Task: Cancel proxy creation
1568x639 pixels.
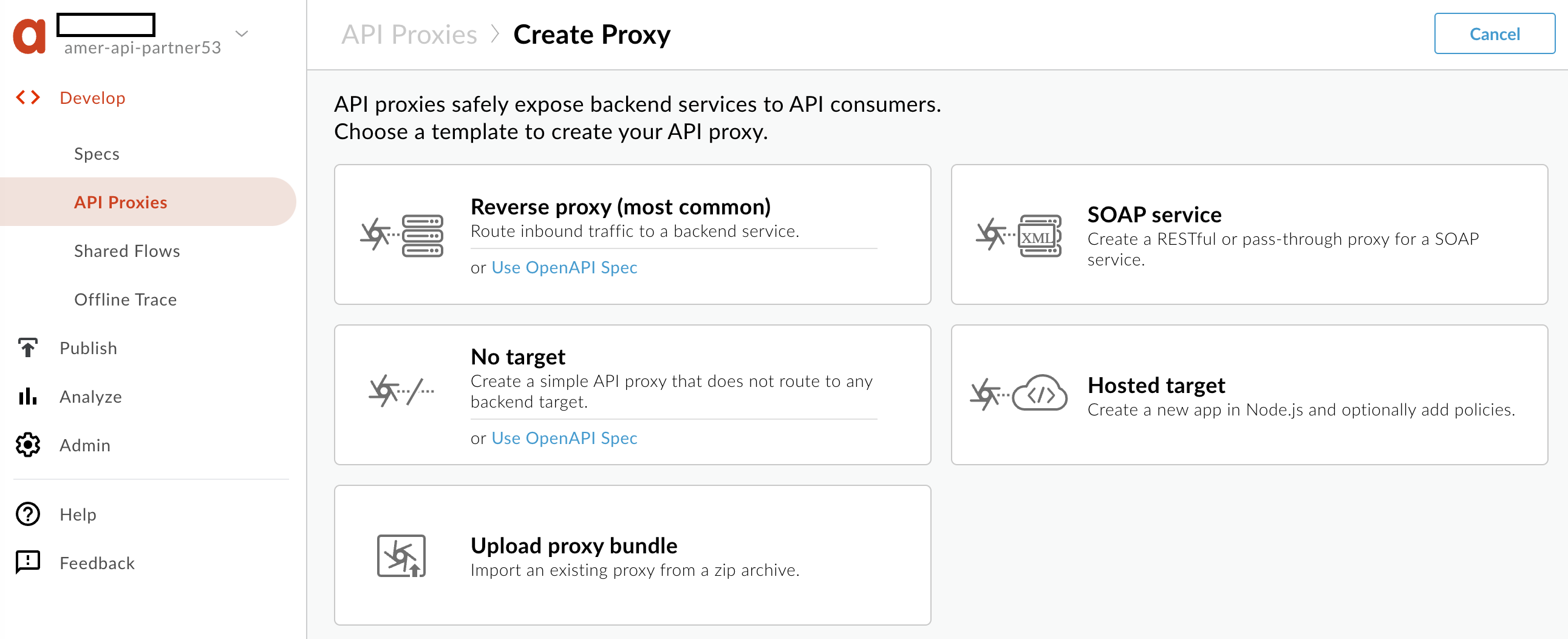Action: pyautogui.click(x=1495, y=33)
